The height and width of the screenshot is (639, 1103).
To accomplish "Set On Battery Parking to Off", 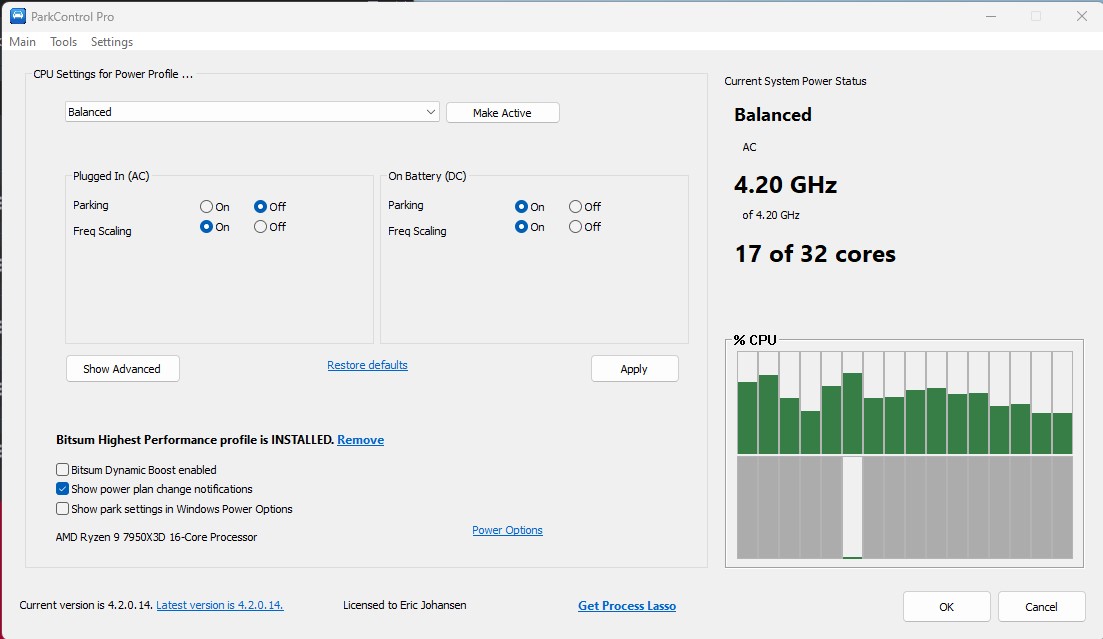I will point(576,207).
